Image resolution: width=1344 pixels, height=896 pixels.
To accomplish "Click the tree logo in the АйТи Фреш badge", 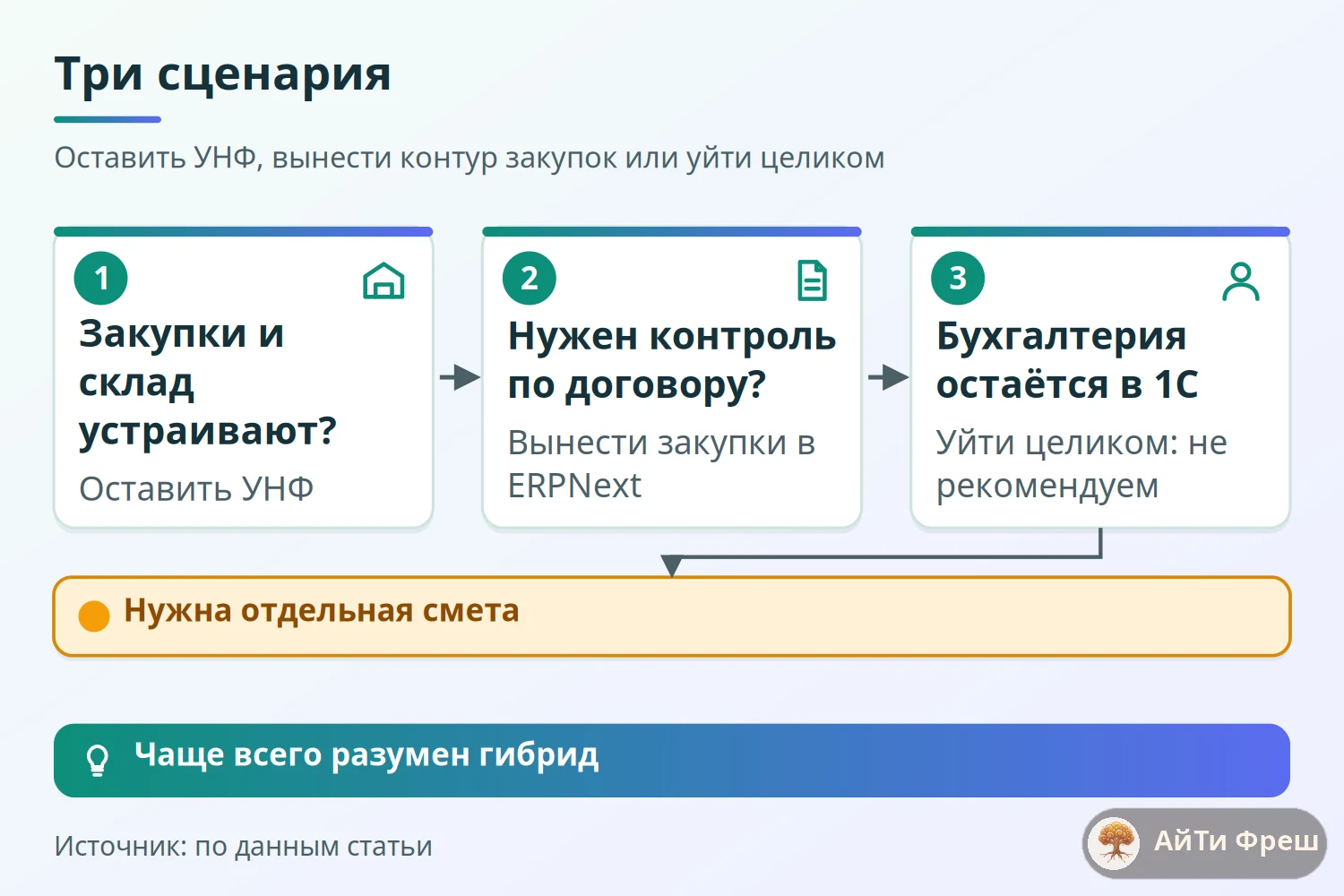I will pos(1115,843).
